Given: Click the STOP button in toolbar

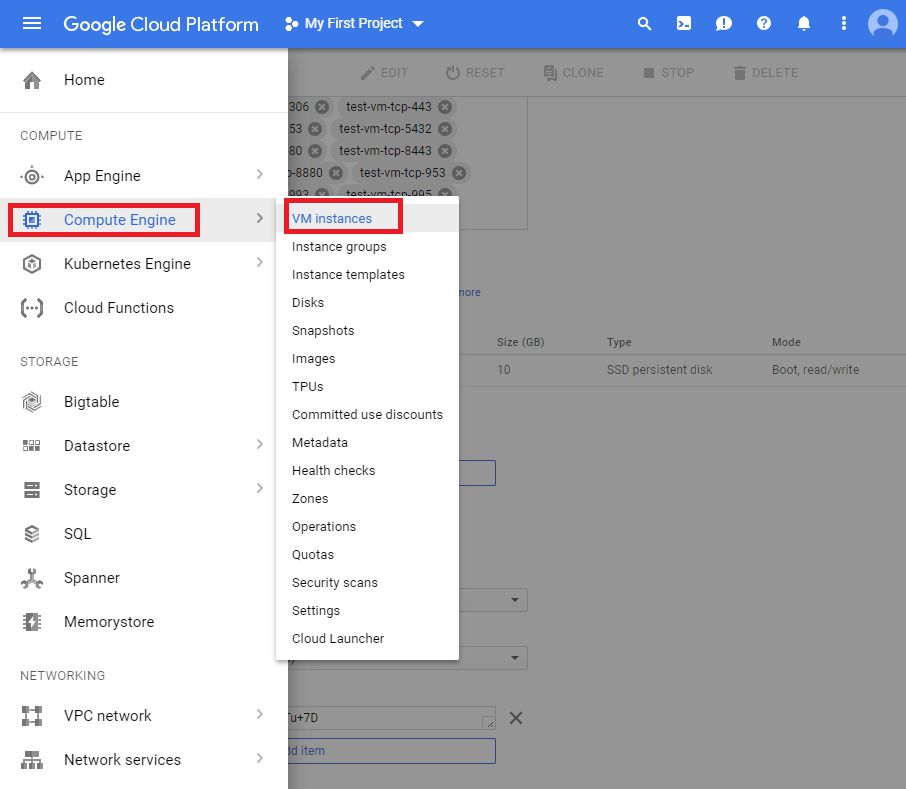Looking at the screenshot, I should point(668,73).
